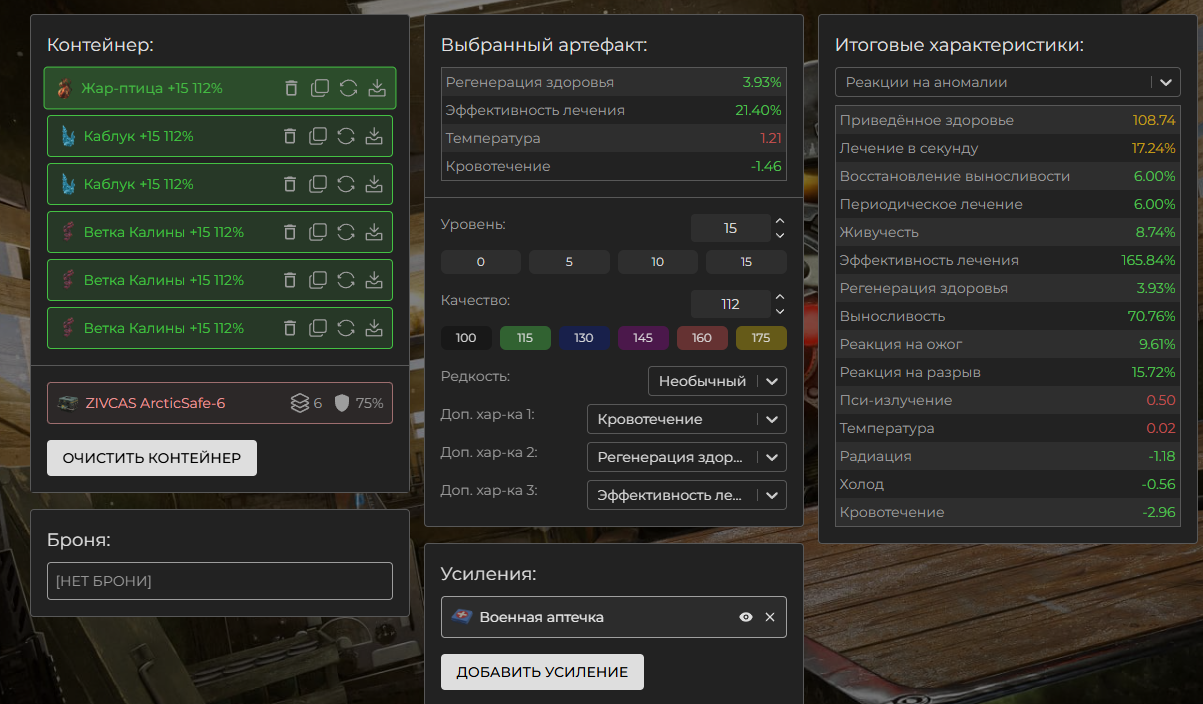
Task: Toggle visibility of Военная аптечка boost
Action: [x=745, y=617]
